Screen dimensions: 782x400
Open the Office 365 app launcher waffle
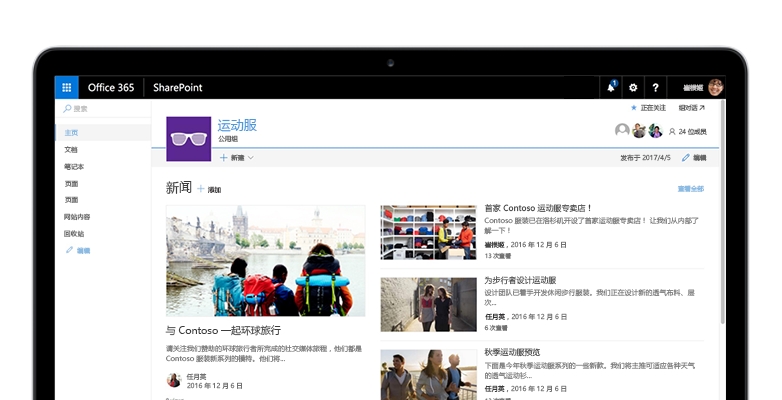tap(66, 87)
